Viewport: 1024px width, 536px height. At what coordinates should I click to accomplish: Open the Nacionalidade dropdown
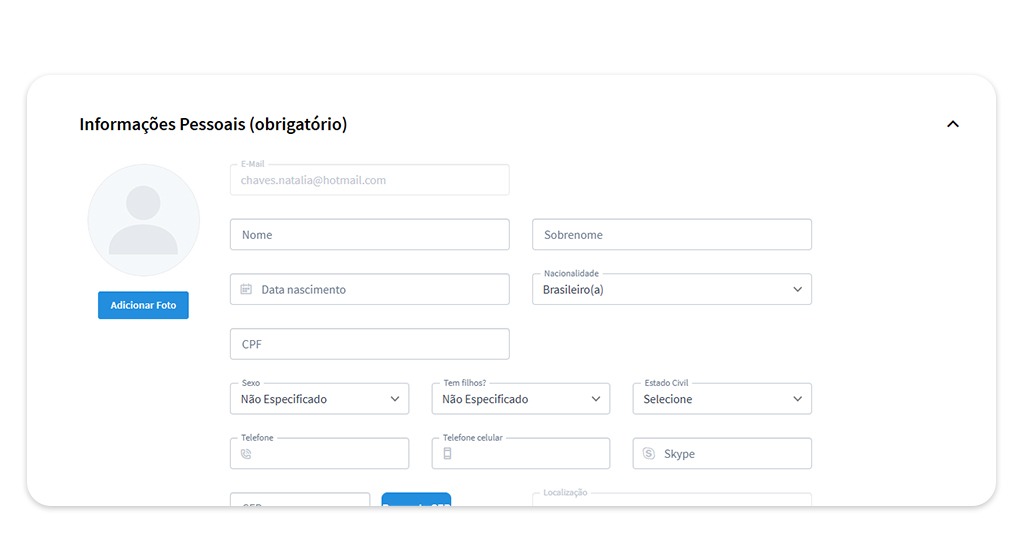point(671,290)
